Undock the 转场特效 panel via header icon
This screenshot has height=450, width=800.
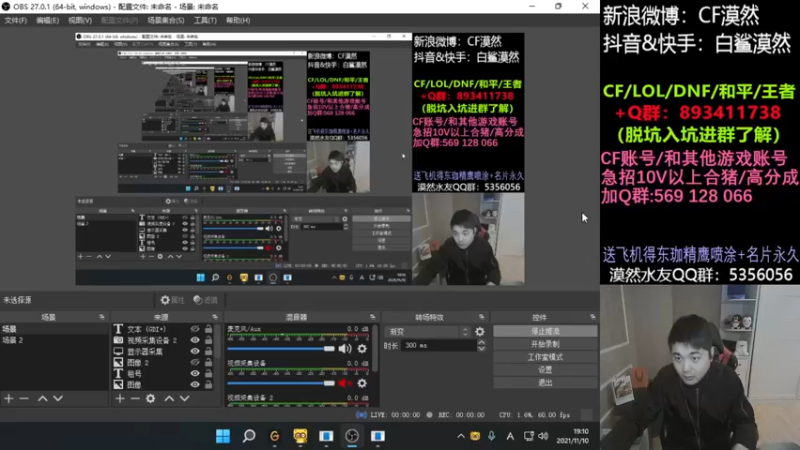pyautogui.click(x=481, y=317)
